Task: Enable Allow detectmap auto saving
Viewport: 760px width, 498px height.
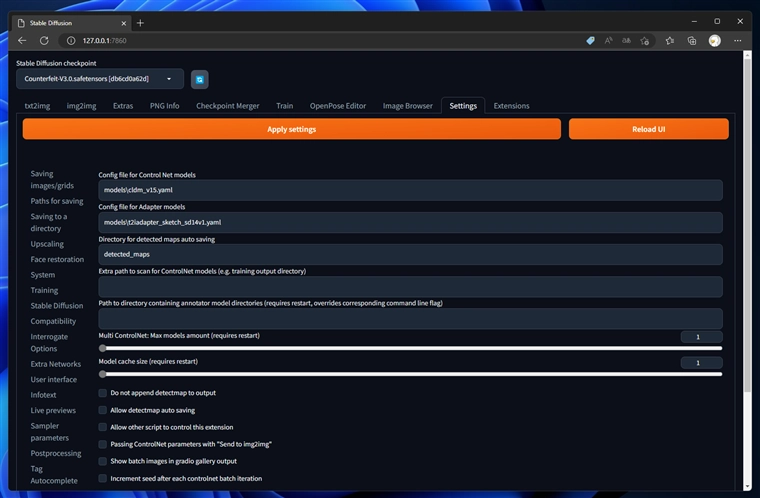Action: (102, 410)
